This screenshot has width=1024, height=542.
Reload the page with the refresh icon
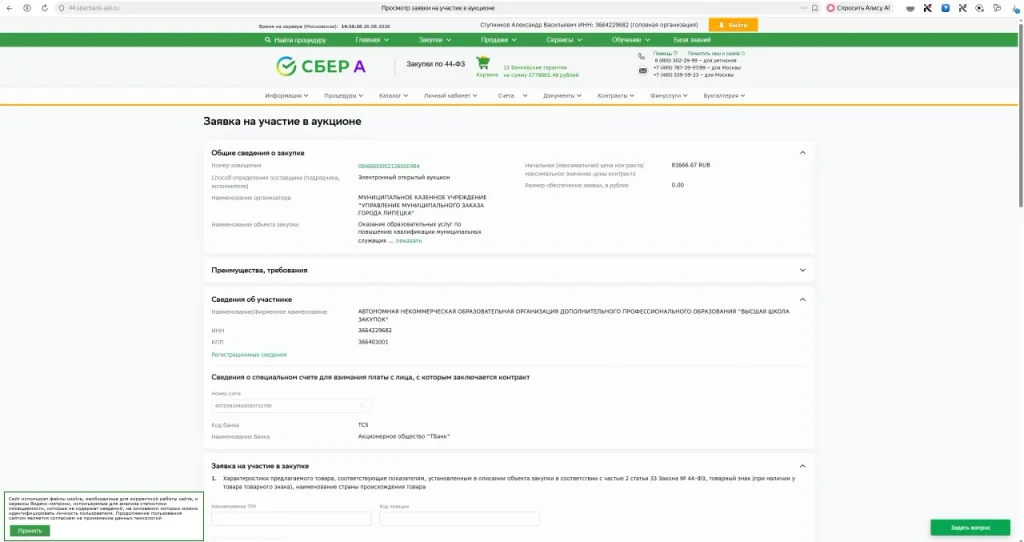(x=44, y=8)
